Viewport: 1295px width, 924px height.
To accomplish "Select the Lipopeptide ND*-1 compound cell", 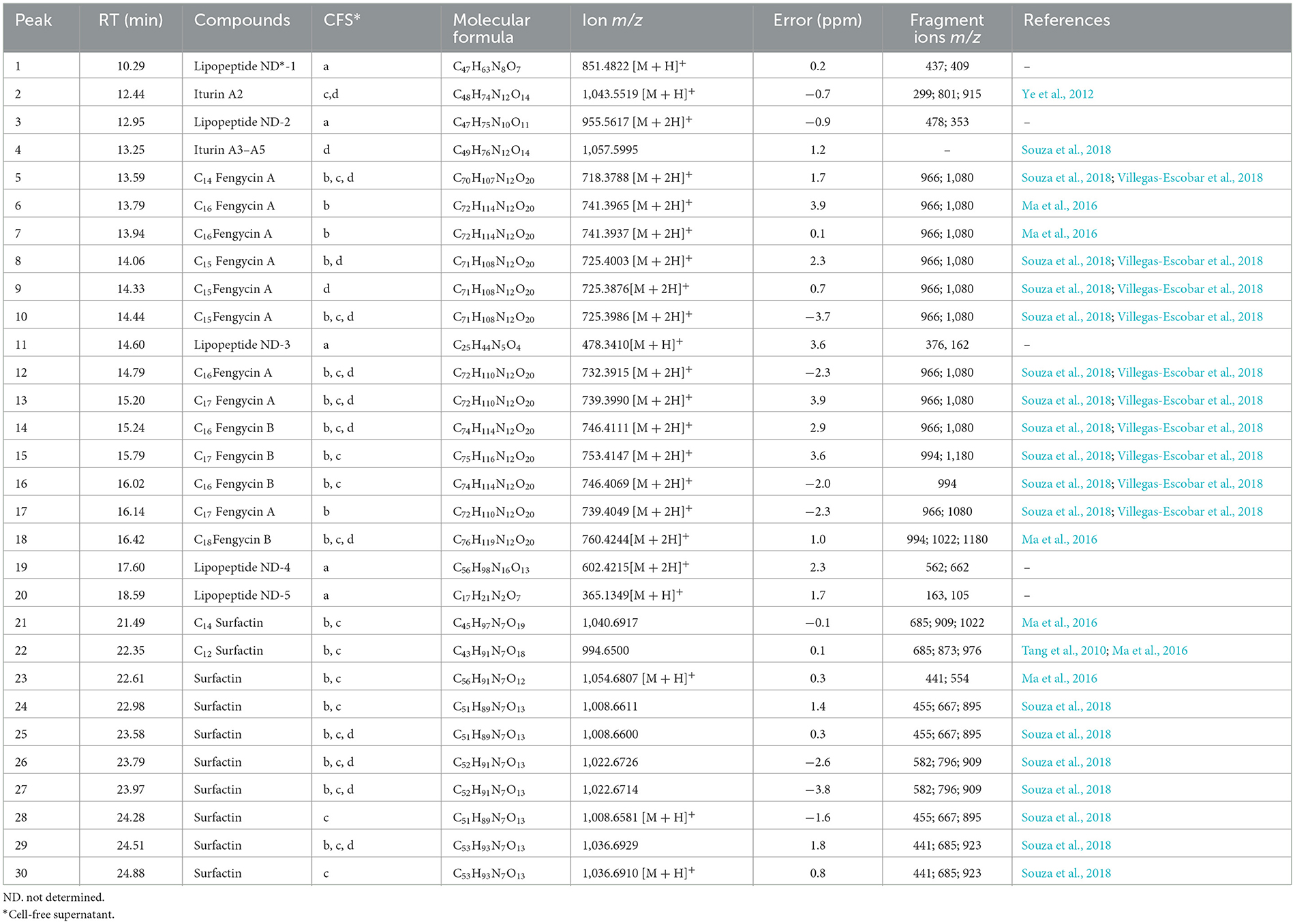I will (x=245, y=67).
